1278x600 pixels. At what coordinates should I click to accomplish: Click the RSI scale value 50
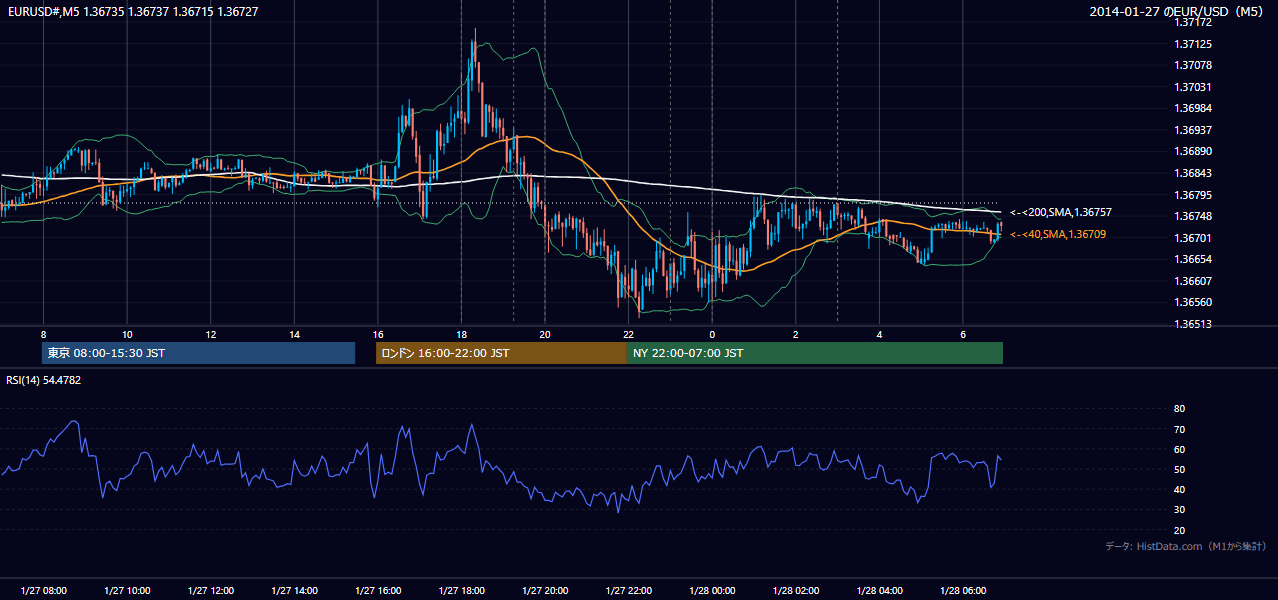(1179, 469)
